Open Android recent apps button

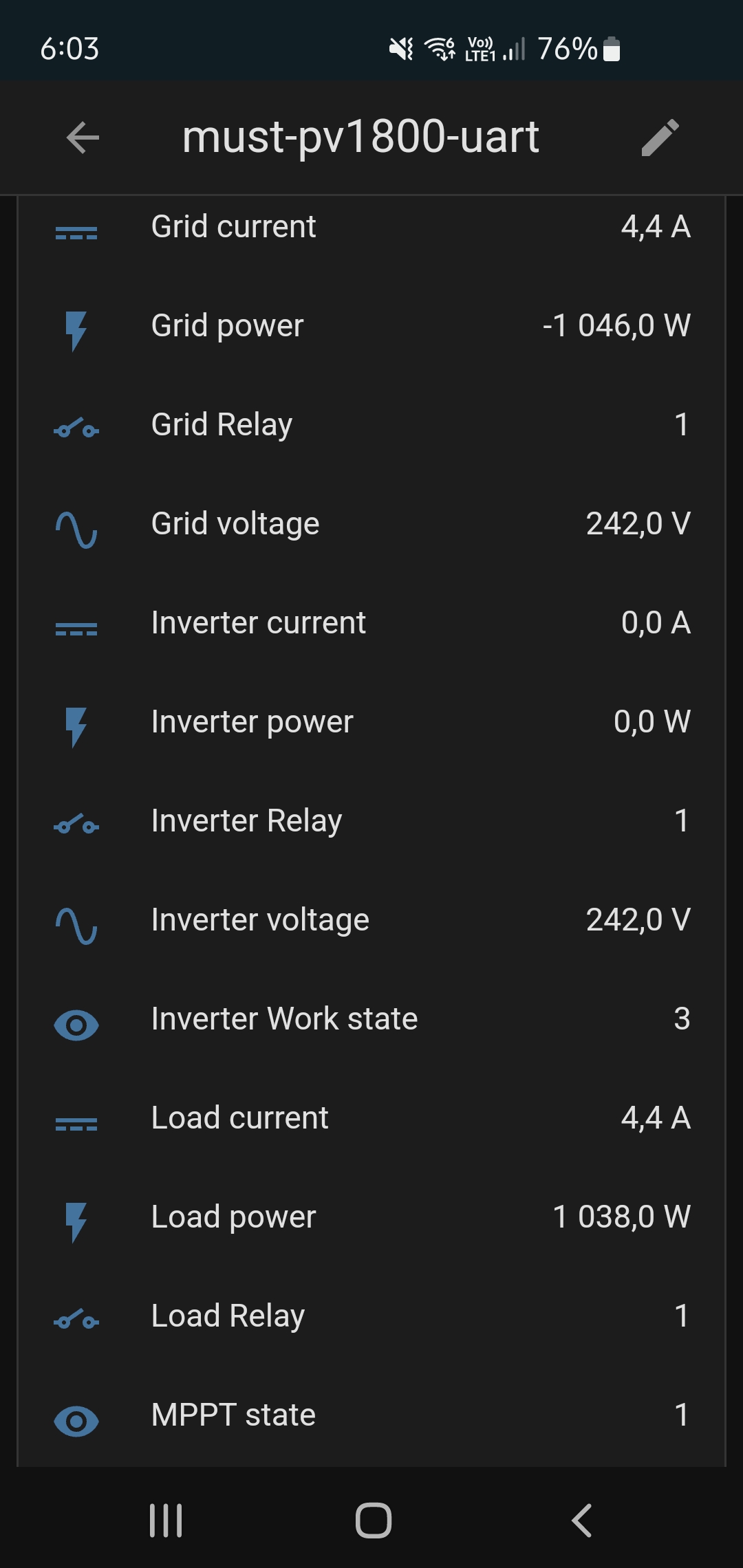pyautogui.click(x=166, y=1521)
